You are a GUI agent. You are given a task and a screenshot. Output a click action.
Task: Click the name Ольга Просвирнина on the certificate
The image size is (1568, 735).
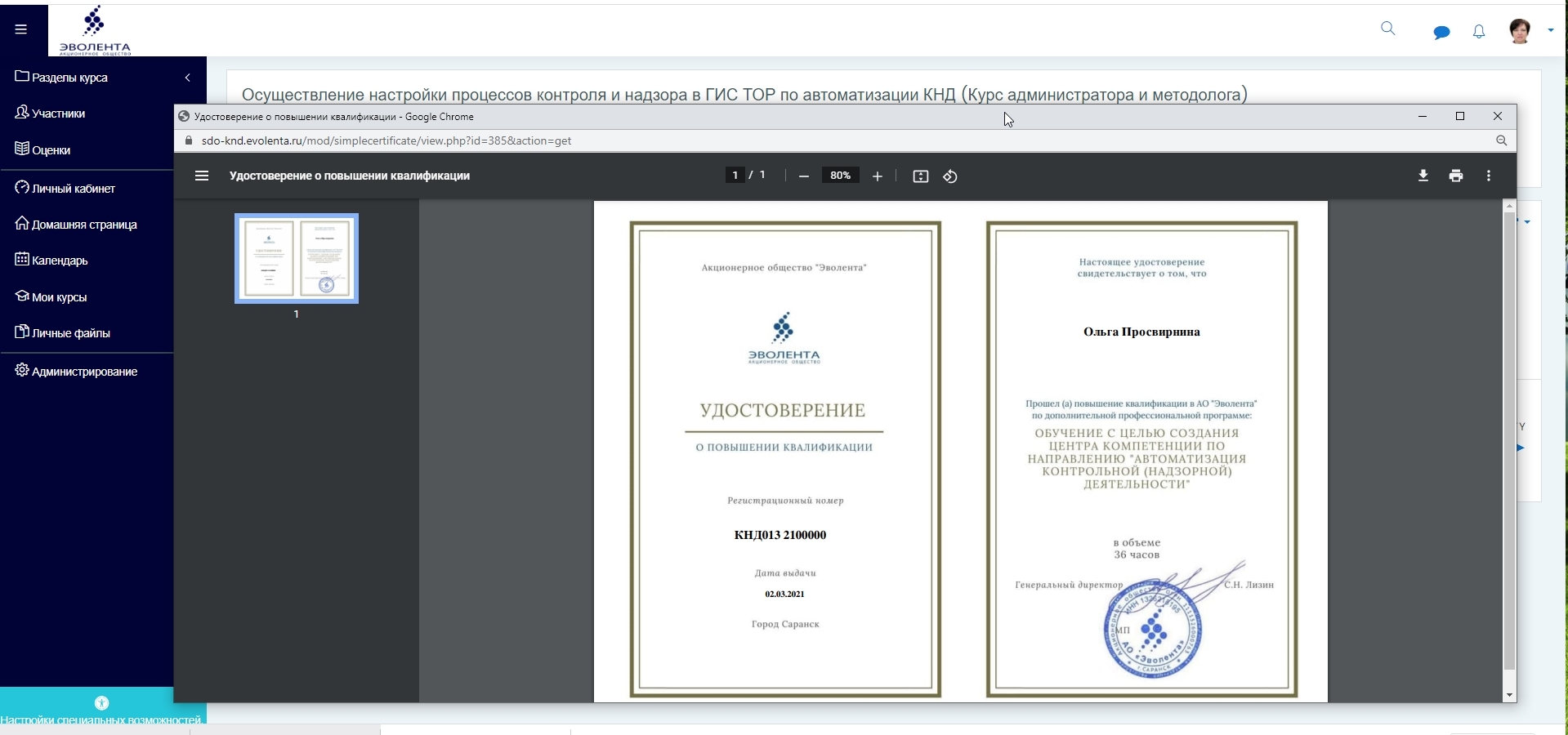1141,332
